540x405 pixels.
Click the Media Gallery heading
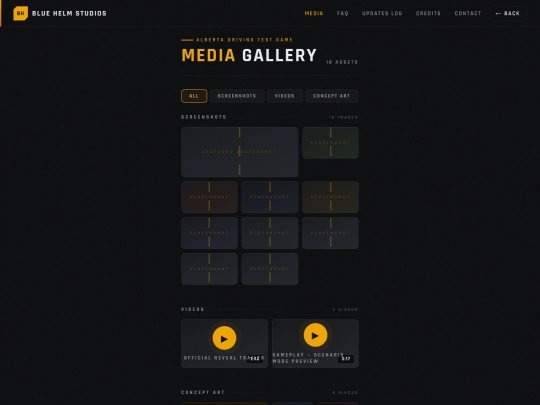(249, 55)
